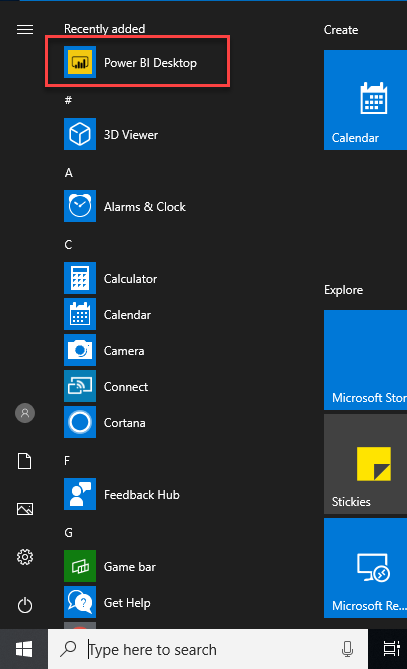Click the taskbar search box
Screen dimensions: 407x669
[208, 649]
